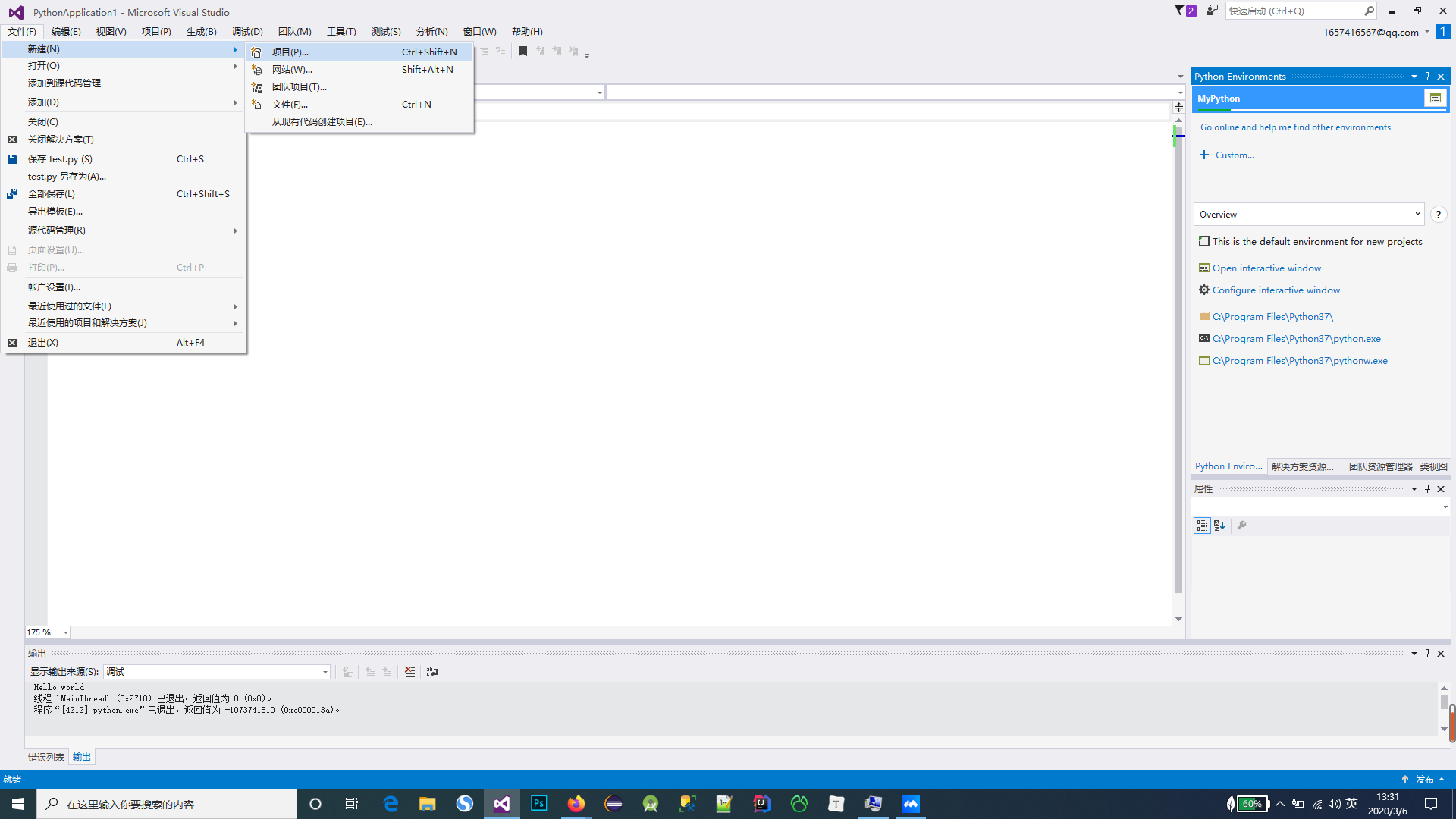Switch the 属性 panel to categorized view
Screen dimensions: 1456x819
(x=1201, y=525)
